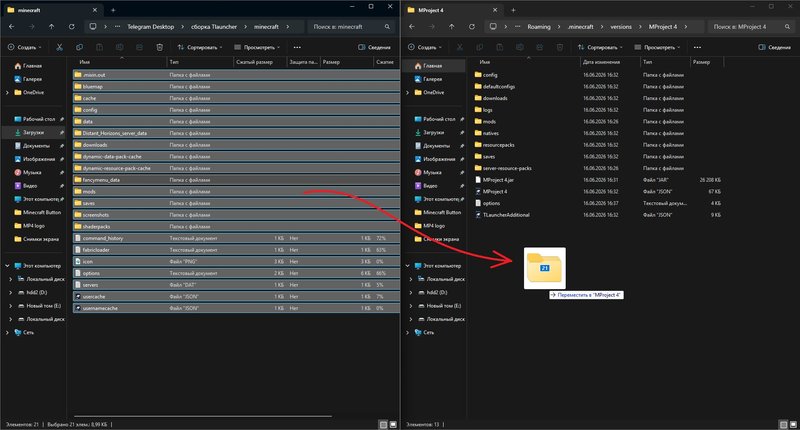
Task: Close the minecraft tab
Action: [x=94, y=10]
